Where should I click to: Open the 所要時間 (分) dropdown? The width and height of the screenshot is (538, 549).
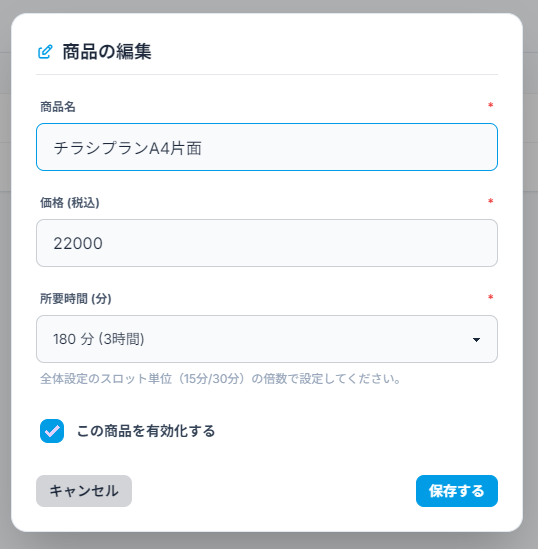coord(267,339)
